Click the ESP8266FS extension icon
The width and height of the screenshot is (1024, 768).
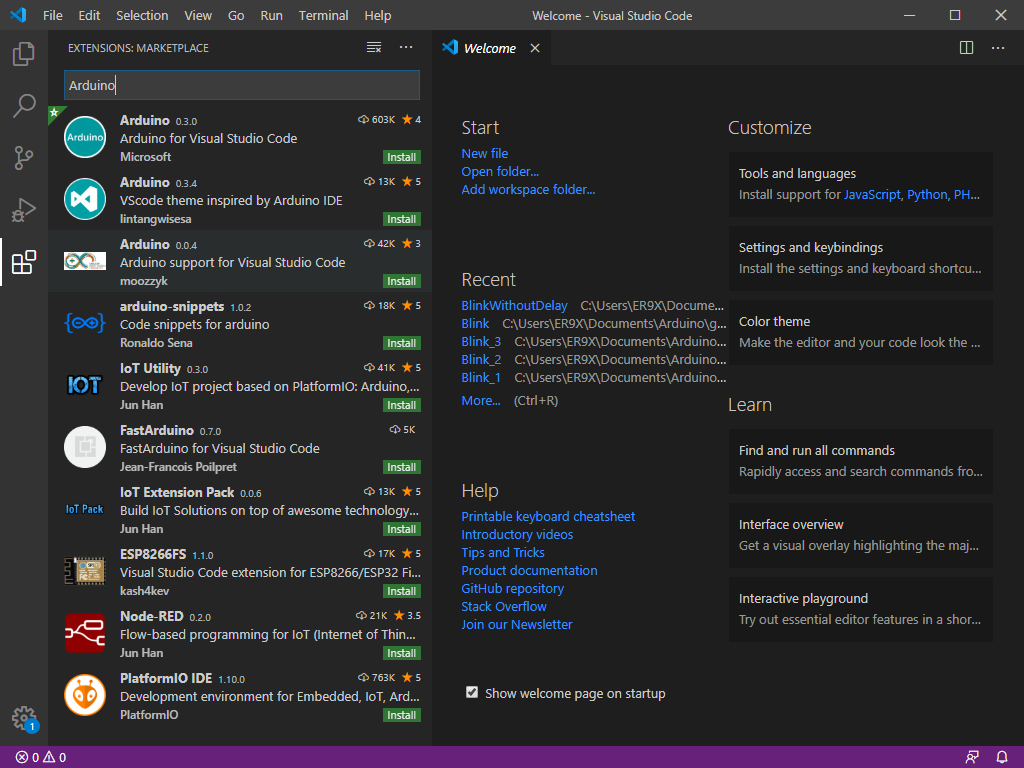coord(85,571)
